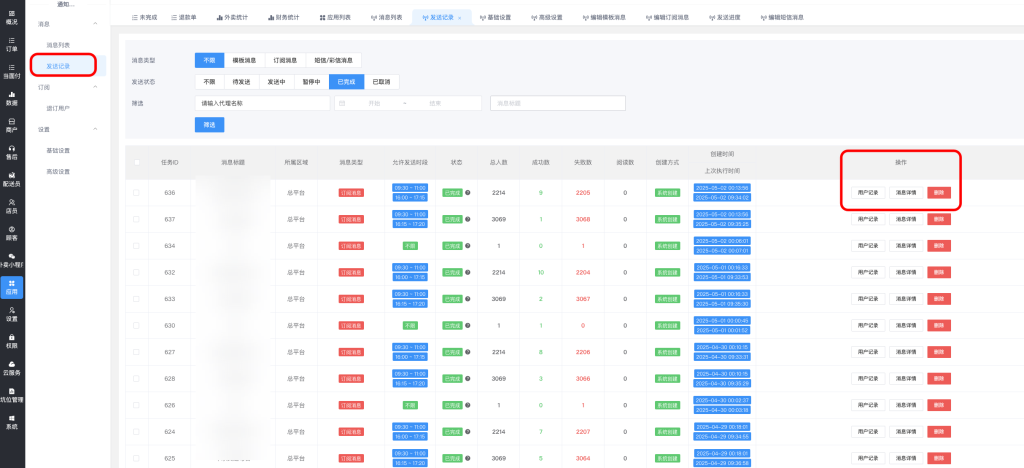
Task: Tick the select-all checkbox in table header
Action: click(137, 162)
